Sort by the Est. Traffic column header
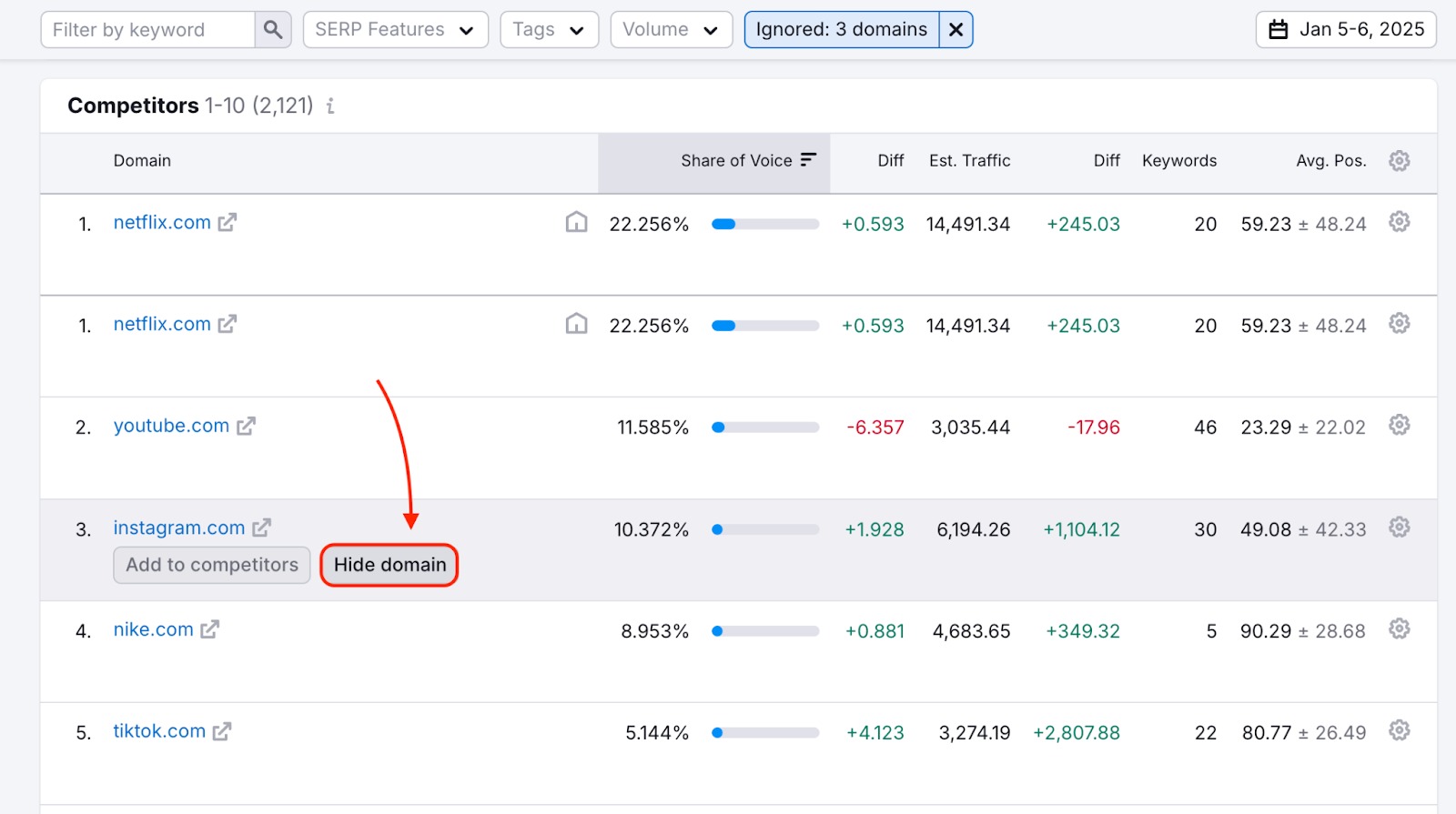This screenshot has width=1456, height=814. click(969, 161)
